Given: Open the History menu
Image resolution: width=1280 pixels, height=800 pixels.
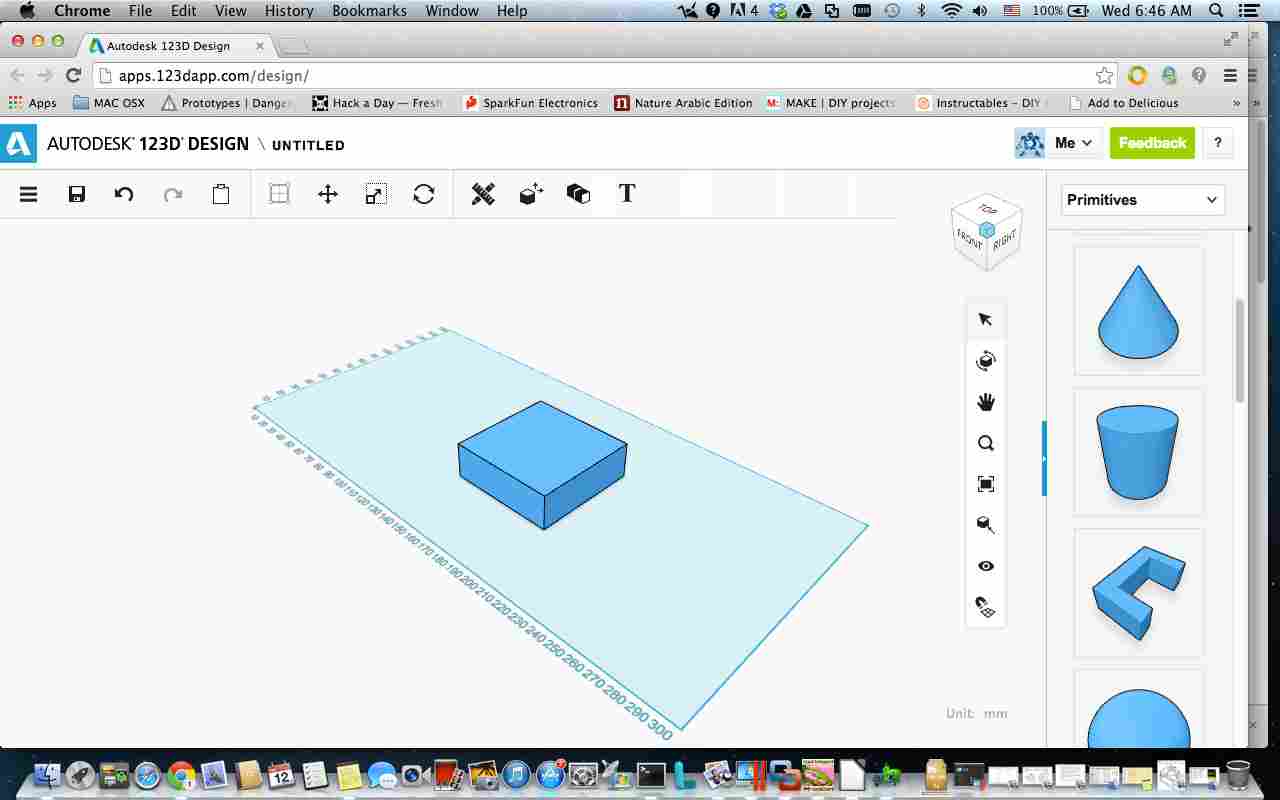Looking at the screenshot, I should (x=289, y=11).
